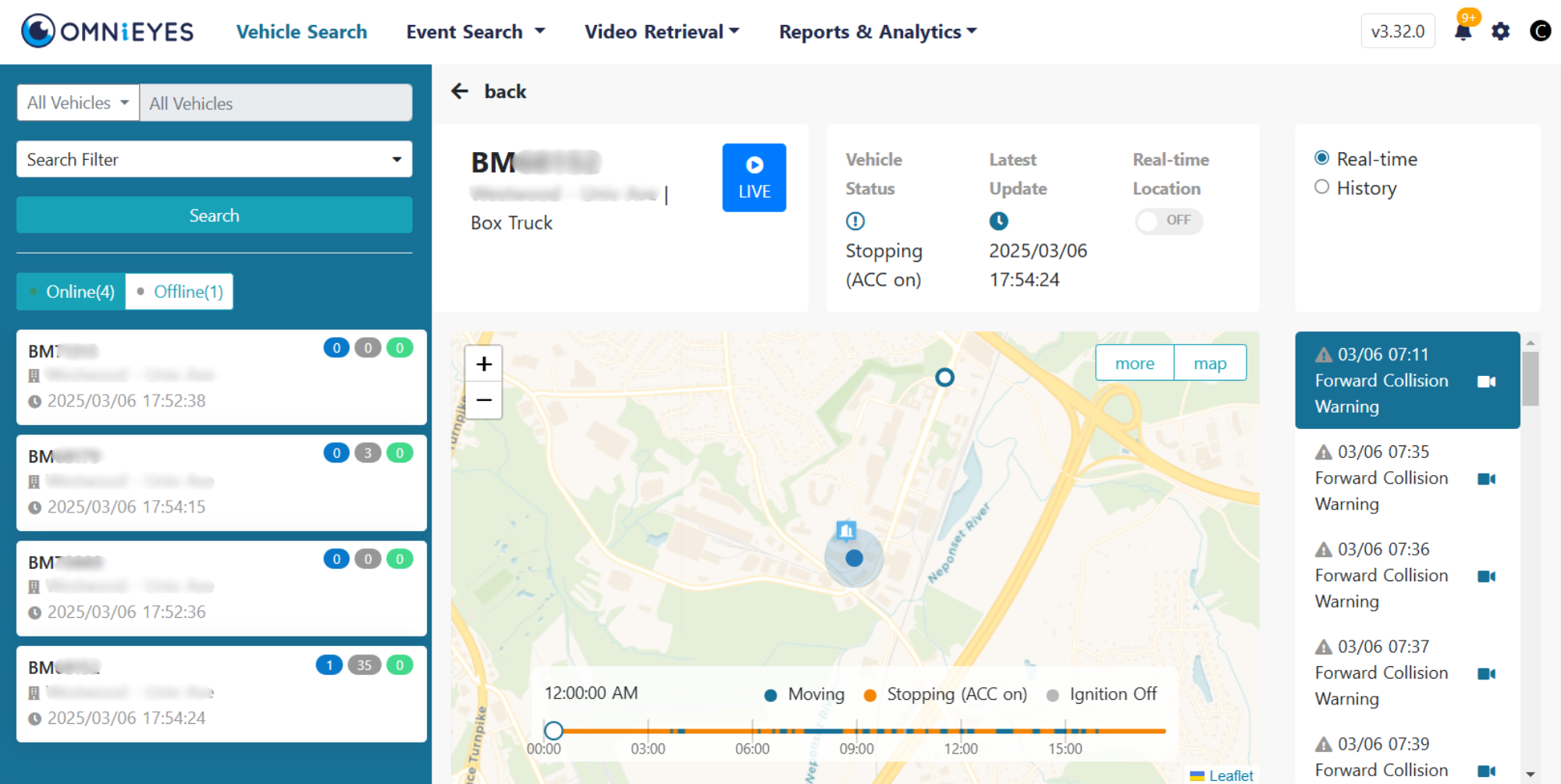Select the History radio button

tap(1321, 187)
